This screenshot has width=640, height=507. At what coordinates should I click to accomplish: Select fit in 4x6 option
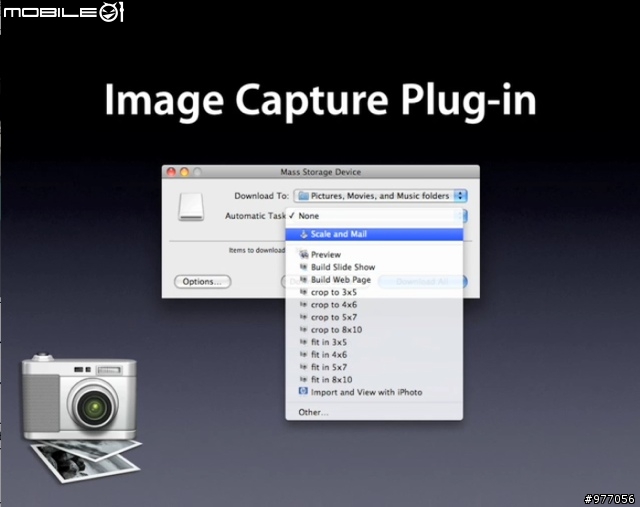click(x=374, y=355)
